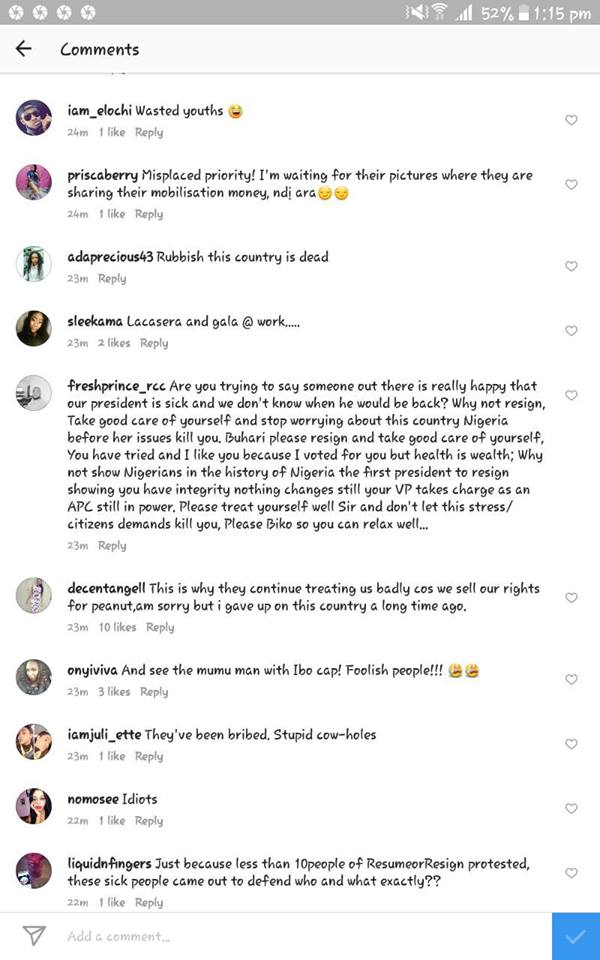The height and width of the screenshot is (960, 600).
Task: Like iam_elochi's 'Wasted youths' comment
Action: [x=571, y=120]
